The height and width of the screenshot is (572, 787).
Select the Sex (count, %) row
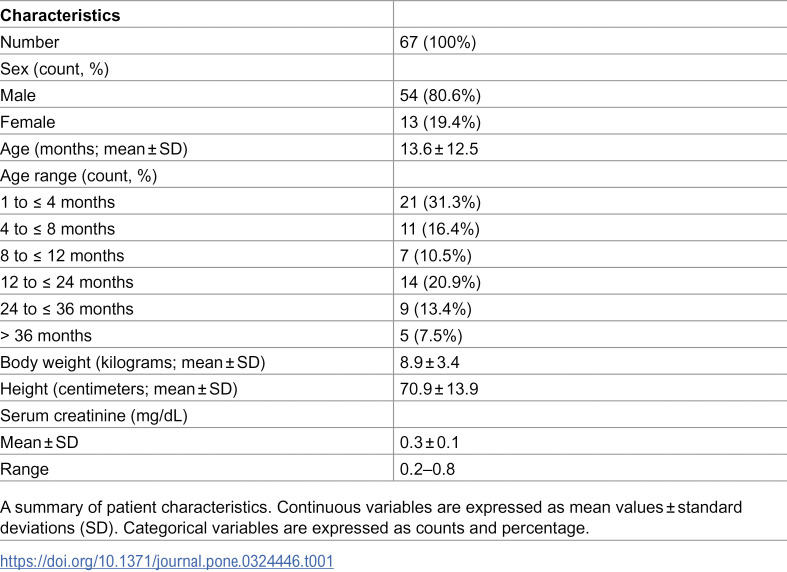tap(394, 68)
